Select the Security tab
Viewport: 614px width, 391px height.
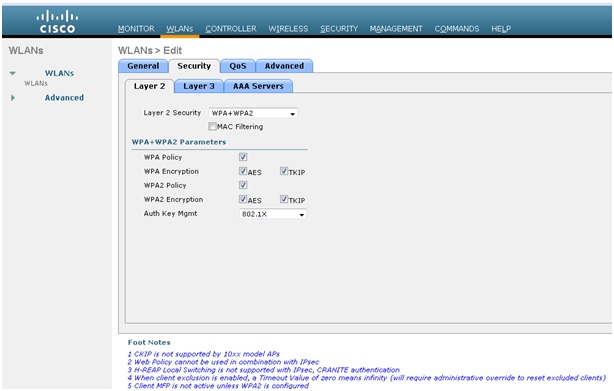[x=194, y=66]
